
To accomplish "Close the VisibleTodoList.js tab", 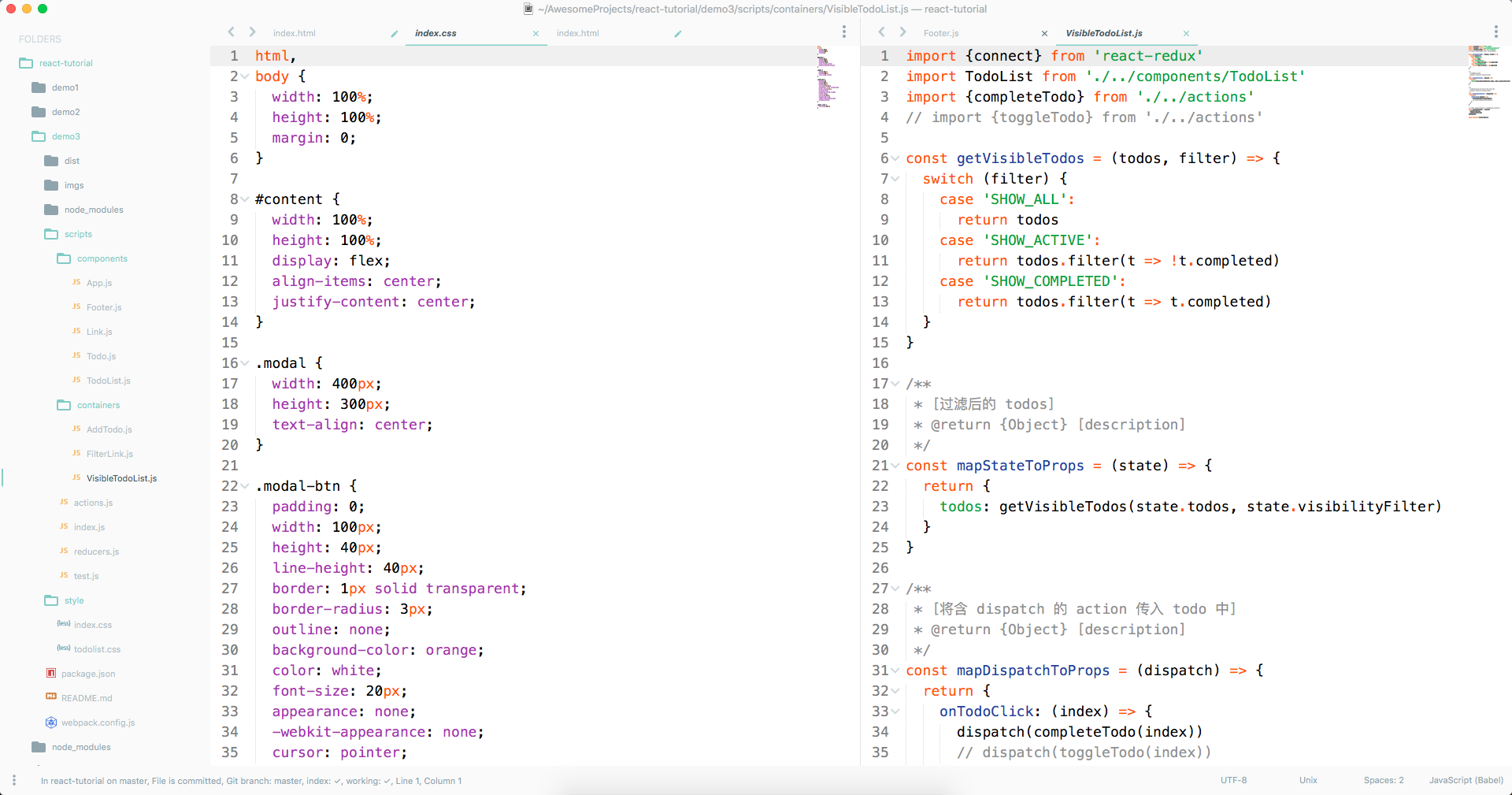I will pos(1186,33).
